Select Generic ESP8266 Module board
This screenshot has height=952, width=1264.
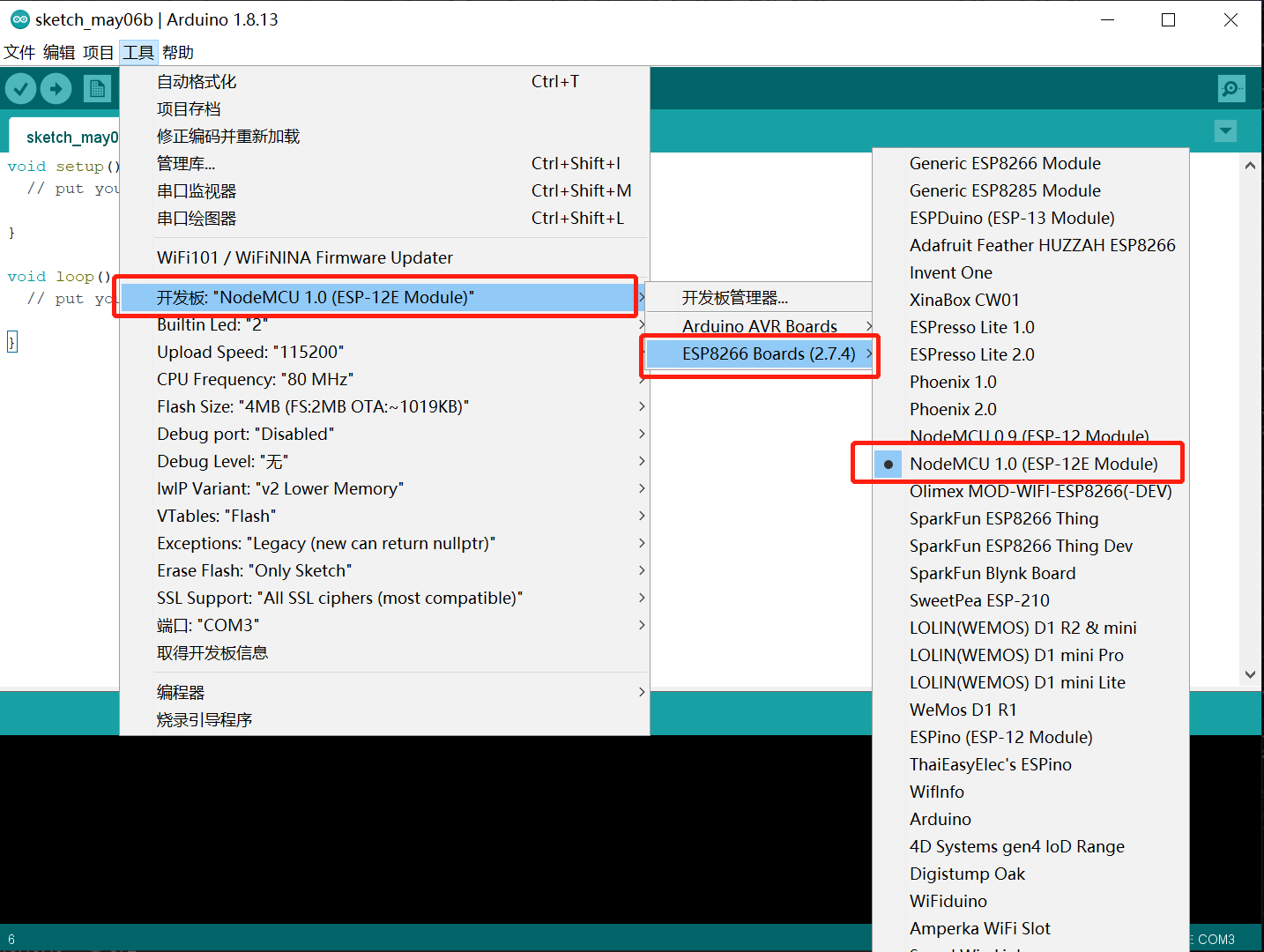tap(1030, 164)
